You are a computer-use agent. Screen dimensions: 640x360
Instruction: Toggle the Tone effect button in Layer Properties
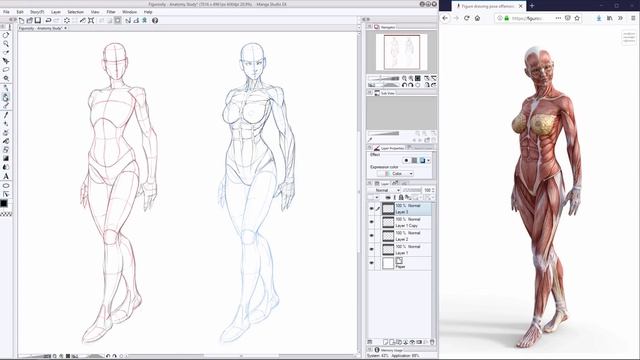click(414, 160)
